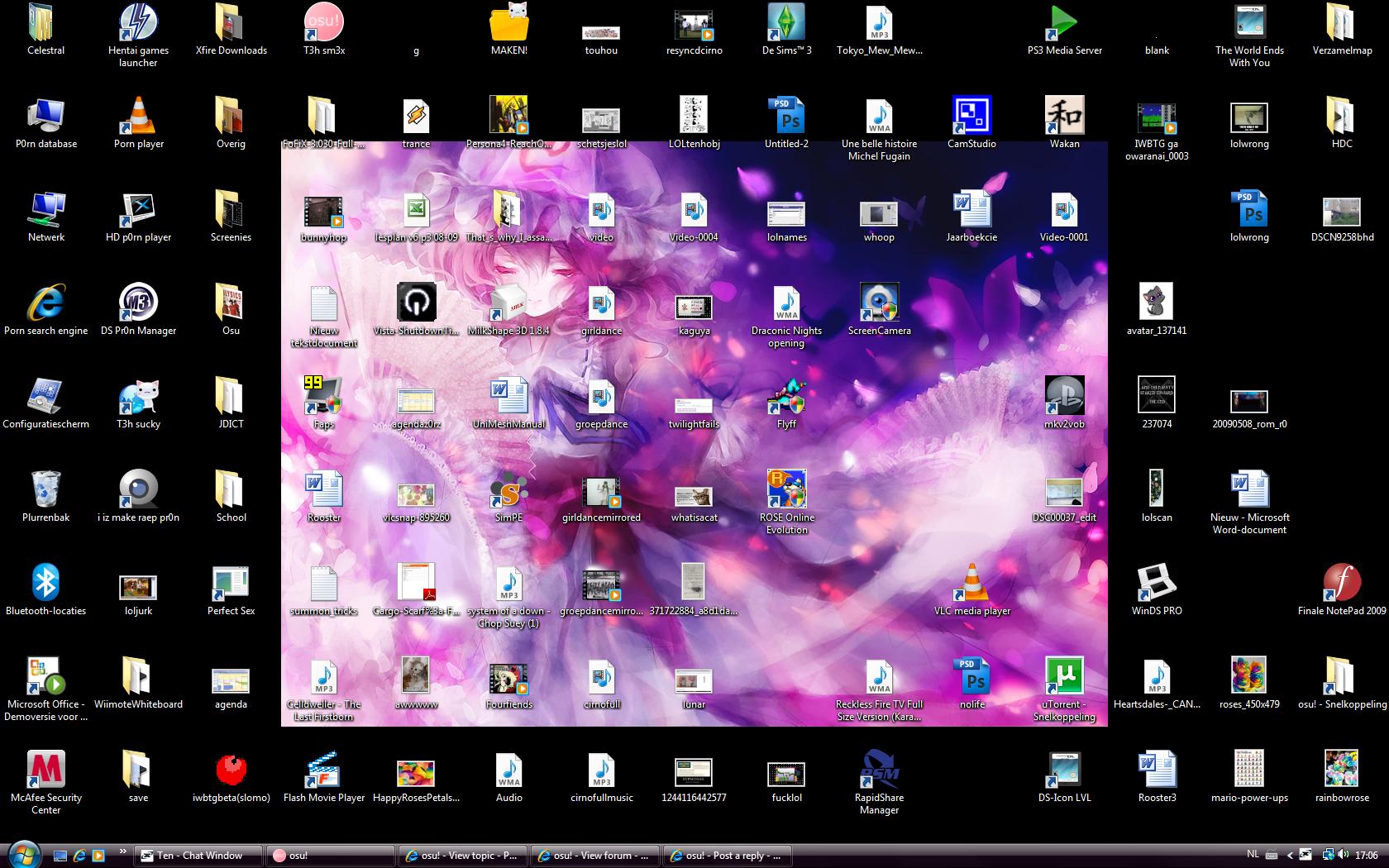1389x868 pixels.
Task: Launch McAfee Security Center
Action: tap(45, 784)
